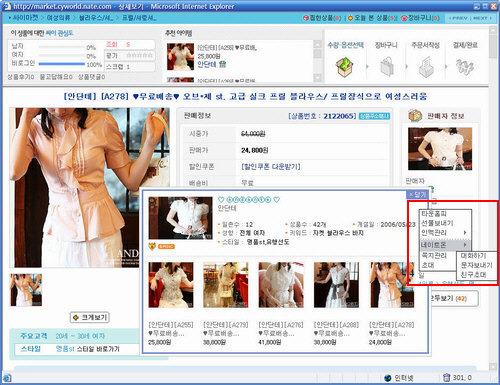Click the 남자 0% interest bar
This screenshot has width=500, height=385.
tap(62, 47)
